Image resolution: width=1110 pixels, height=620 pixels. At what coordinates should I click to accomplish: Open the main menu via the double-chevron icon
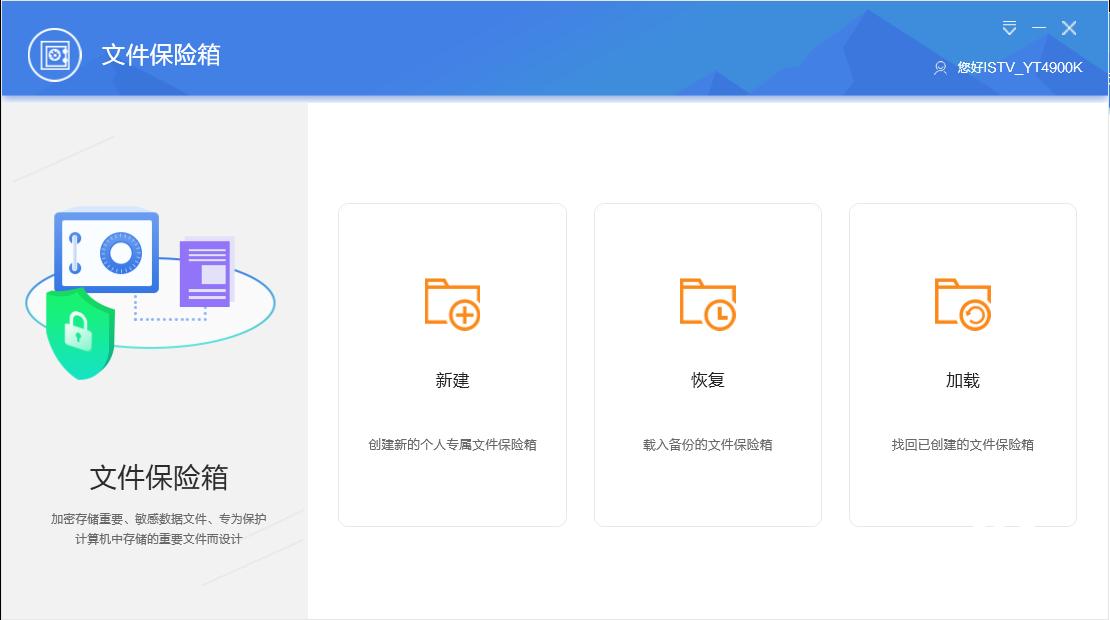pyautogui.click(x=1010, y=28)
